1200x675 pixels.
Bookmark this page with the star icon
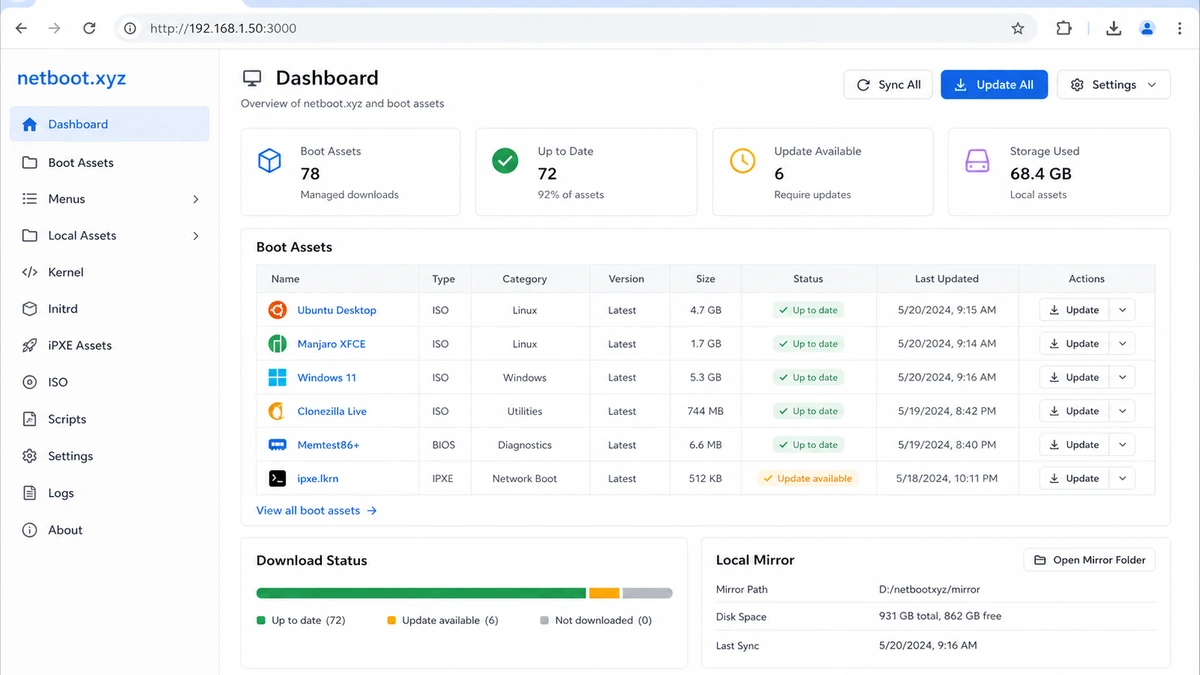pyautogui.click(x=1018, y=28)
